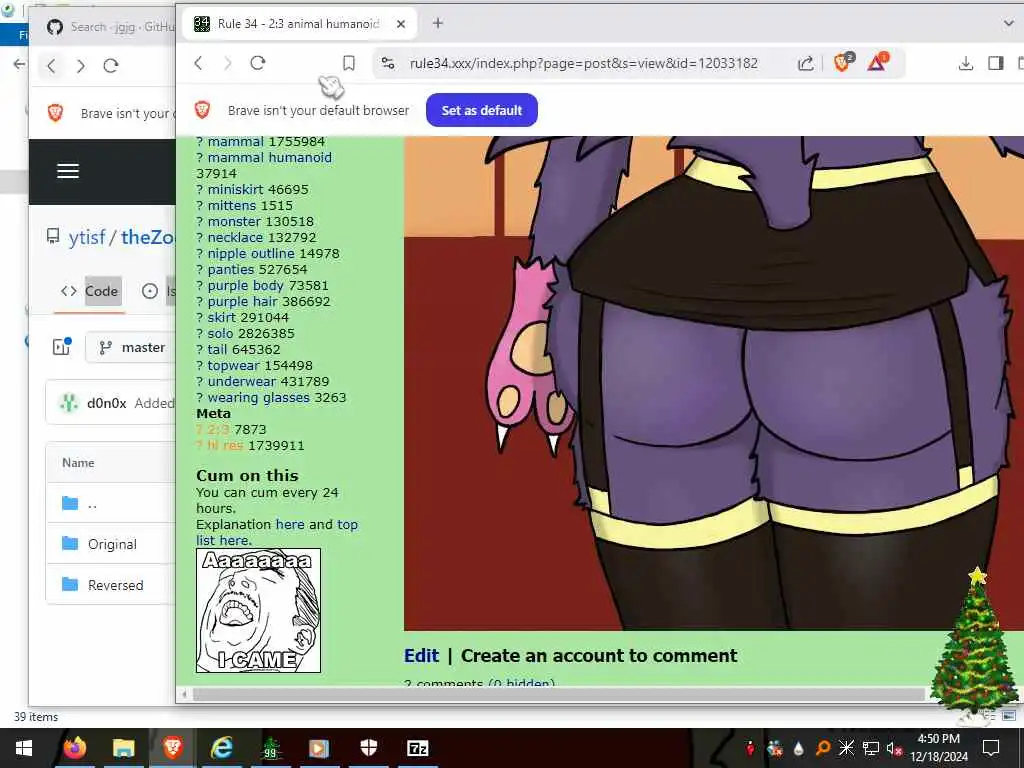Screen dimensions: 1024x768
Task: Click the 'Aaaaaaaa I CAME' thumbnail
Action: coord(259,611)
